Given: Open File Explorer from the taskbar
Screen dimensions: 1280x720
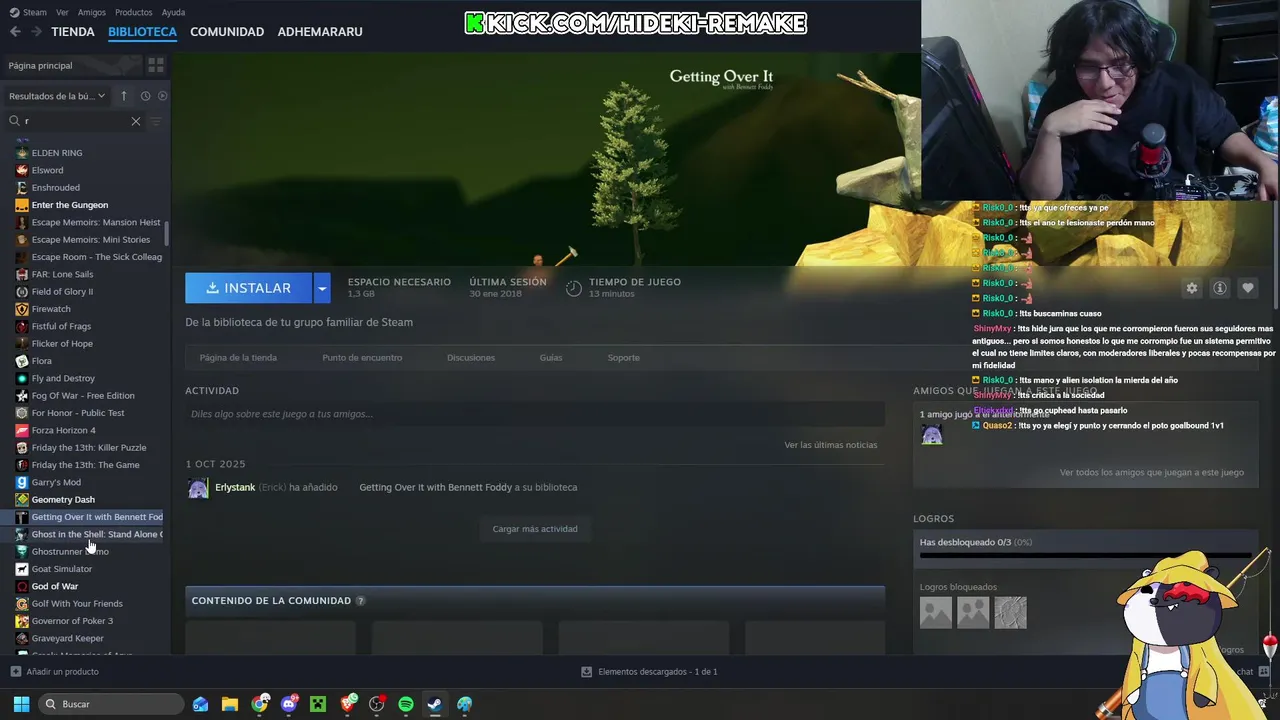Looking at the screenshot, I should click(x=230, y=704).
